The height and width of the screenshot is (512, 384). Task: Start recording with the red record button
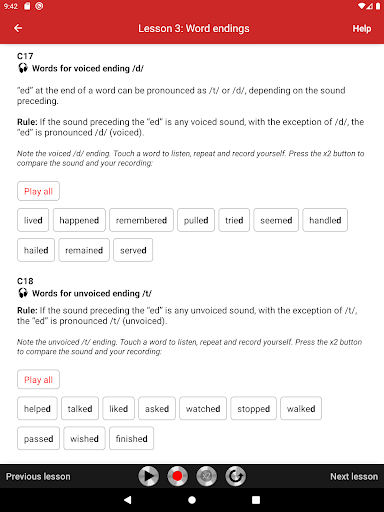(177, 476)
